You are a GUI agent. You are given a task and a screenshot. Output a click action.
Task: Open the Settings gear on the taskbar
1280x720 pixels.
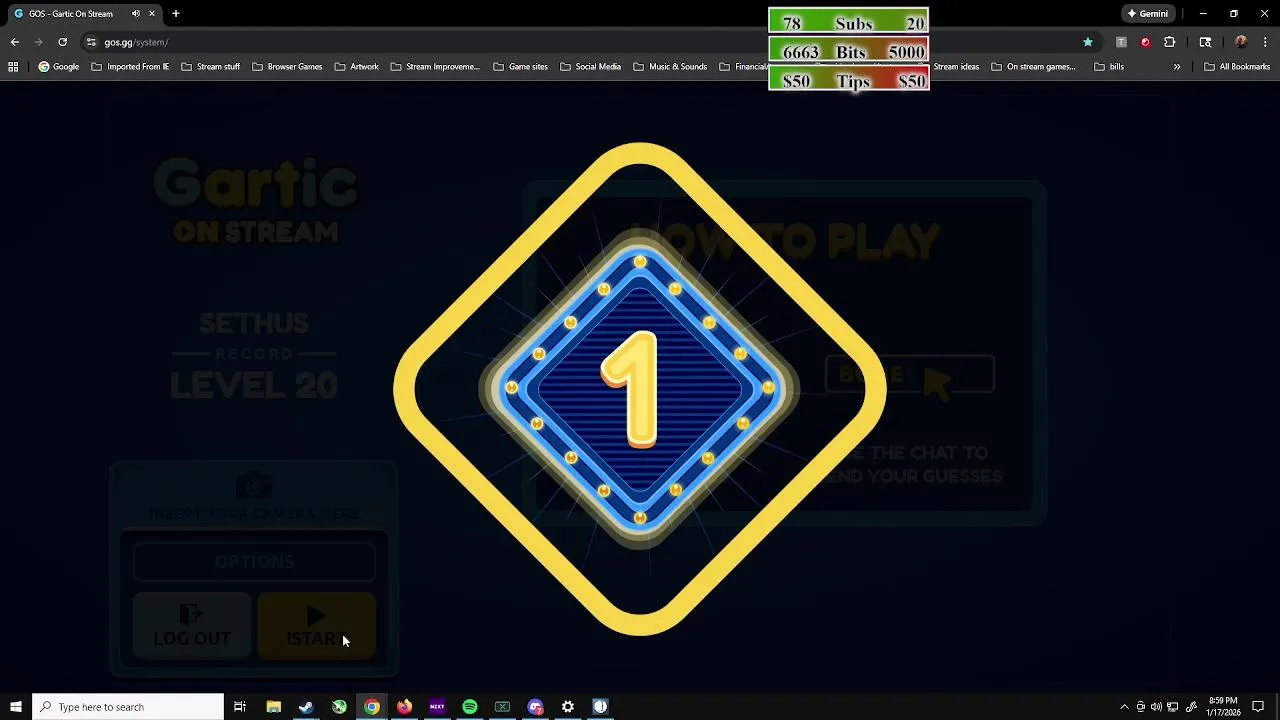coord(568,707)
